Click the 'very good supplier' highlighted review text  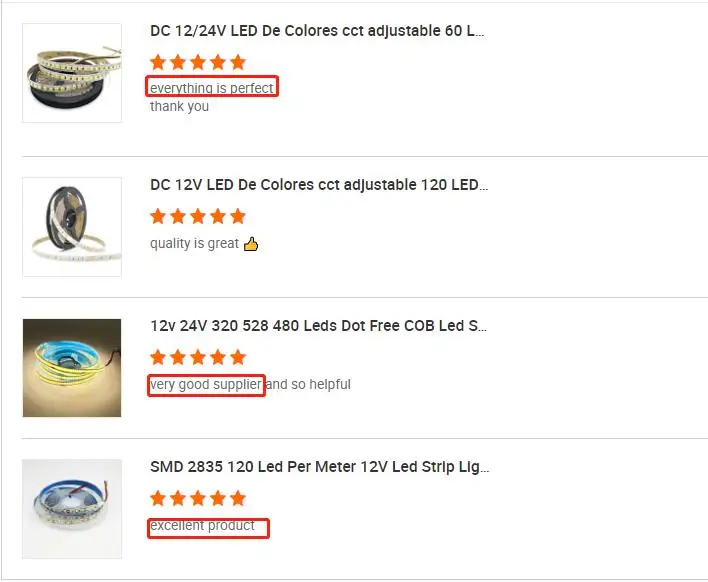(206, 385)
